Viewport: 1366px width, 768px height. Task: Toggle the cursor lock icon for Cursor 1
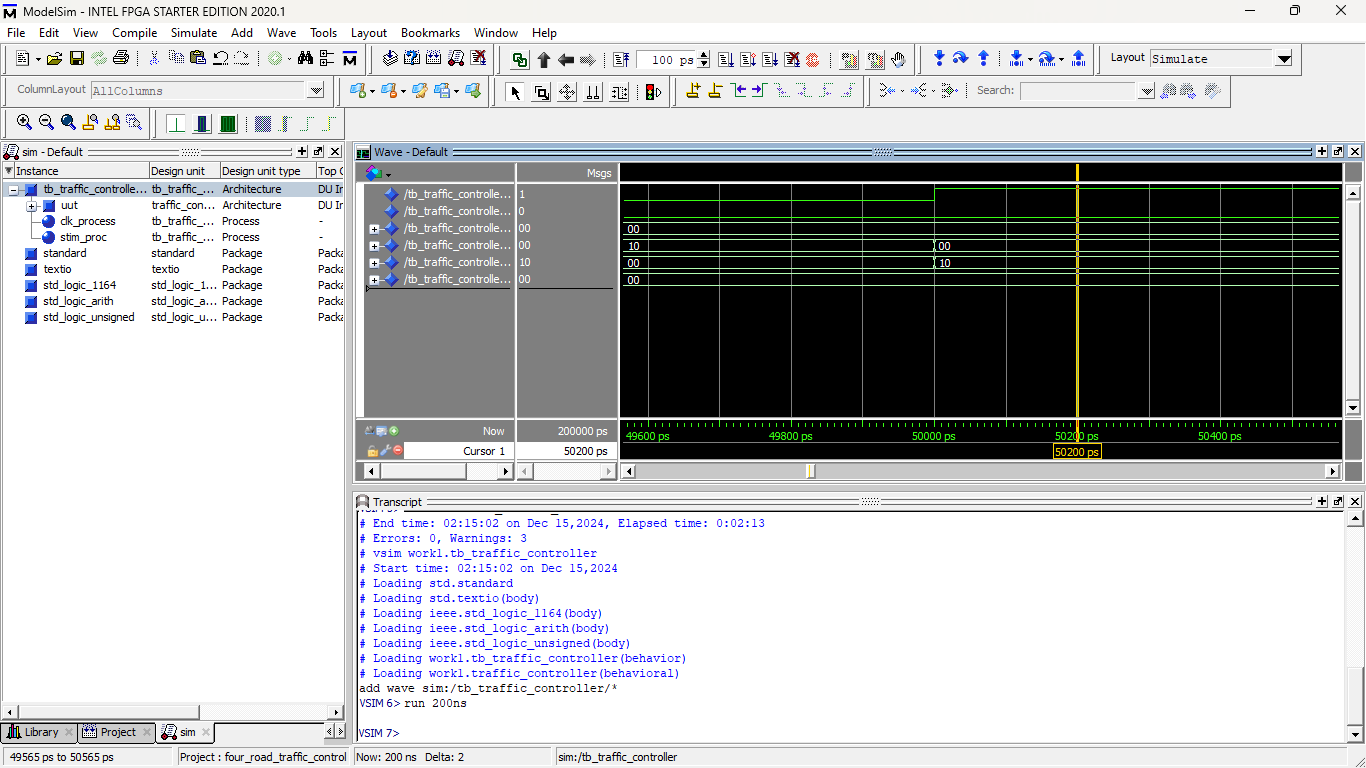[x=372, y=451]
